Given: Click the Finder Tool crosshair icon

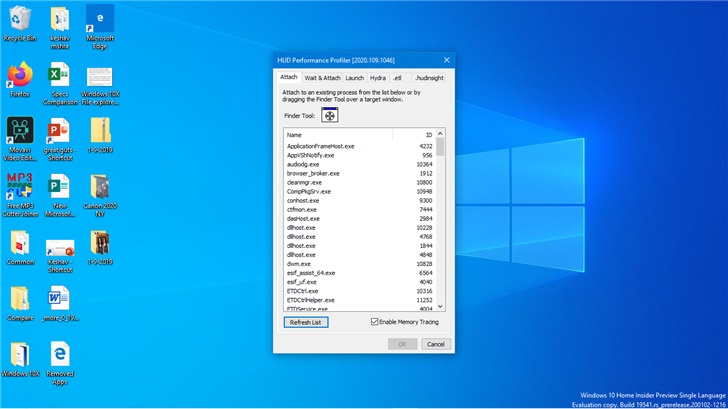Looking at the screenshot, I should [x=330, y=115].
